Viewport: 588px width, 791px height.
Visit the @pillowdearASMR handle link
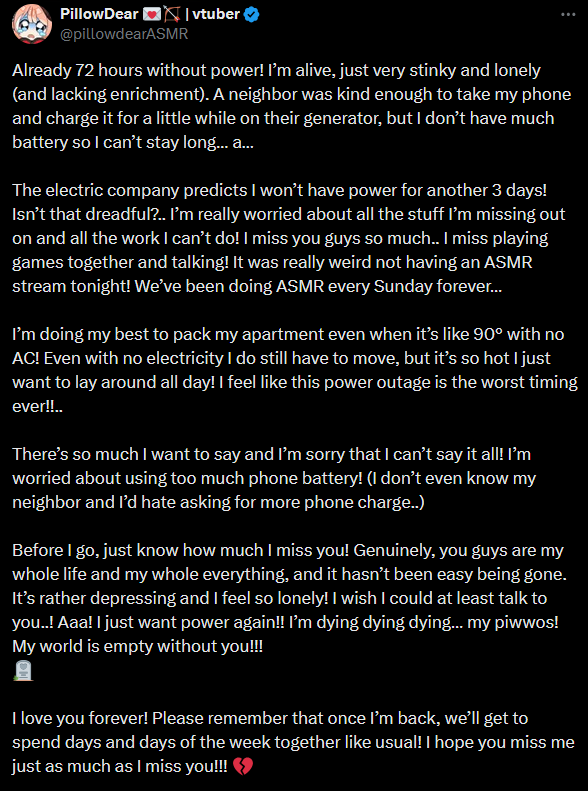point(124,34)
